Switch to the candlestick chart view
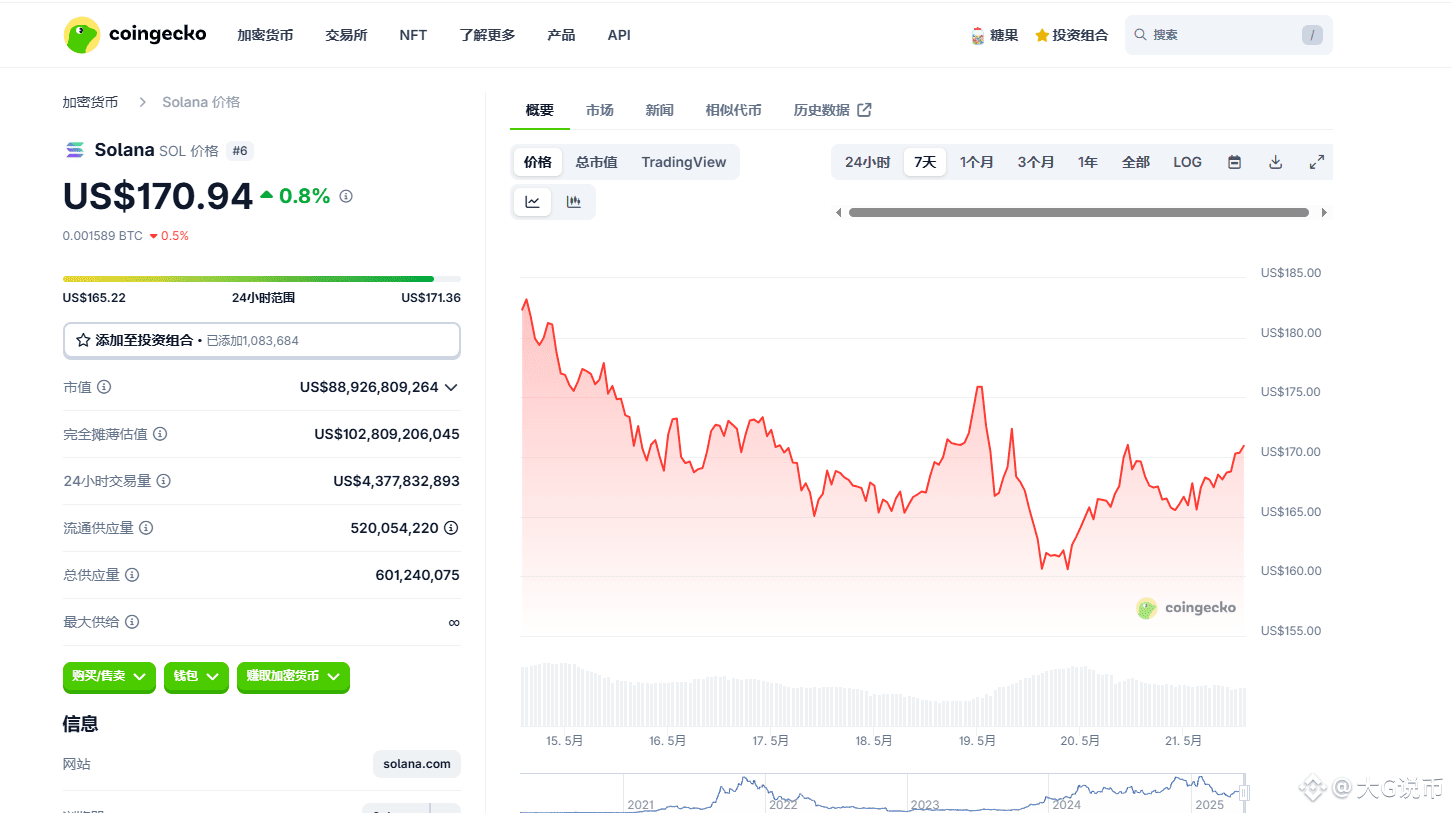This screenshot has height=813, width=1452. tap(574, 202)
